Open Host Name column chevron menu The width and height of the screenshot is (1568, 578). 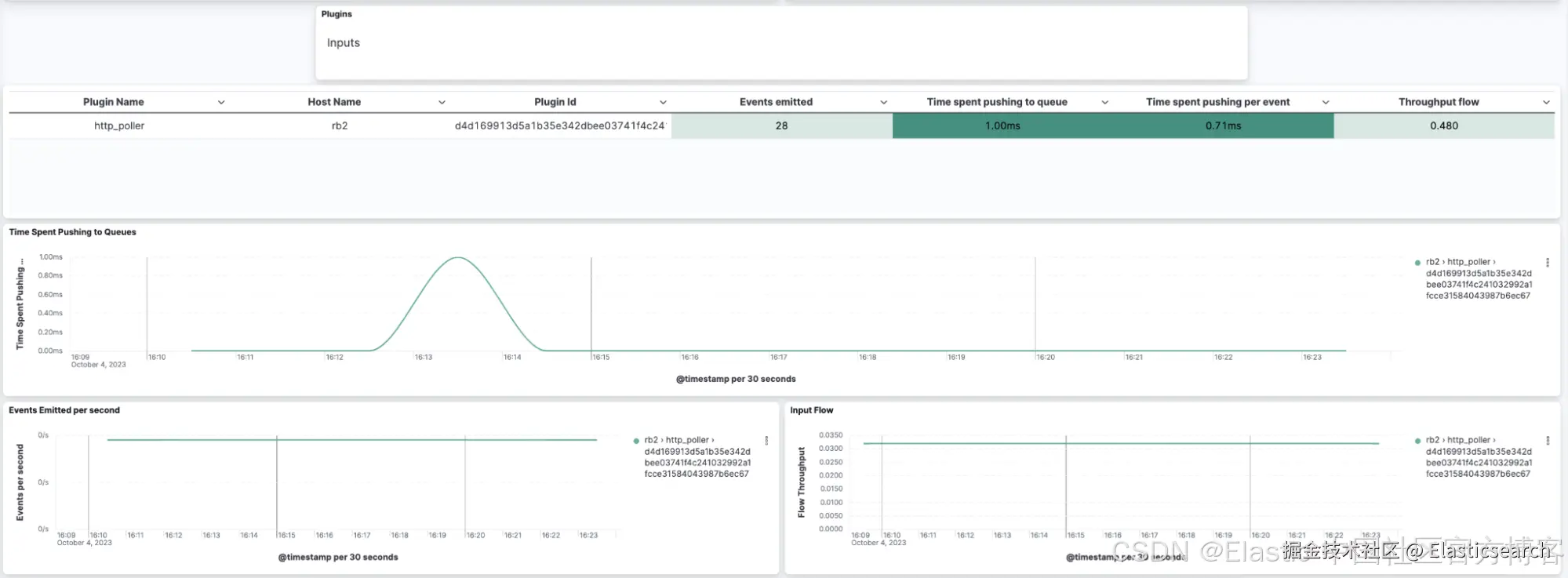[x=442, y=102]
